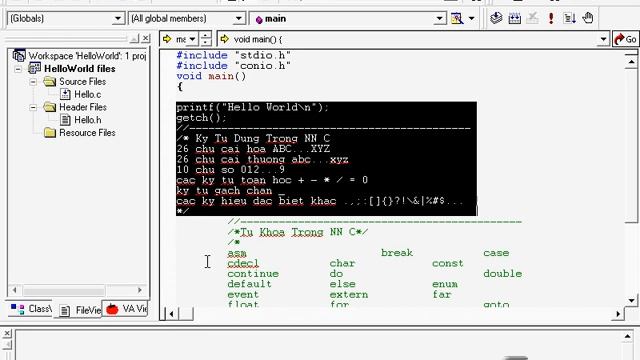640x360 pixels.
Task: Click the editor horizontal scrollbar left arrow
Action: tap(171, 314)
